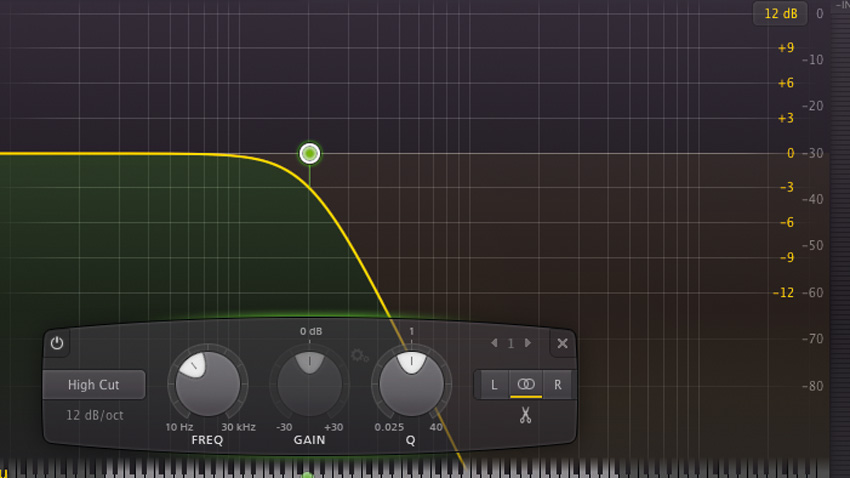This screenshot has height=478, width=850.
Task: Click the gain-Q interaction gear icon
Action: tap(359, 356)
